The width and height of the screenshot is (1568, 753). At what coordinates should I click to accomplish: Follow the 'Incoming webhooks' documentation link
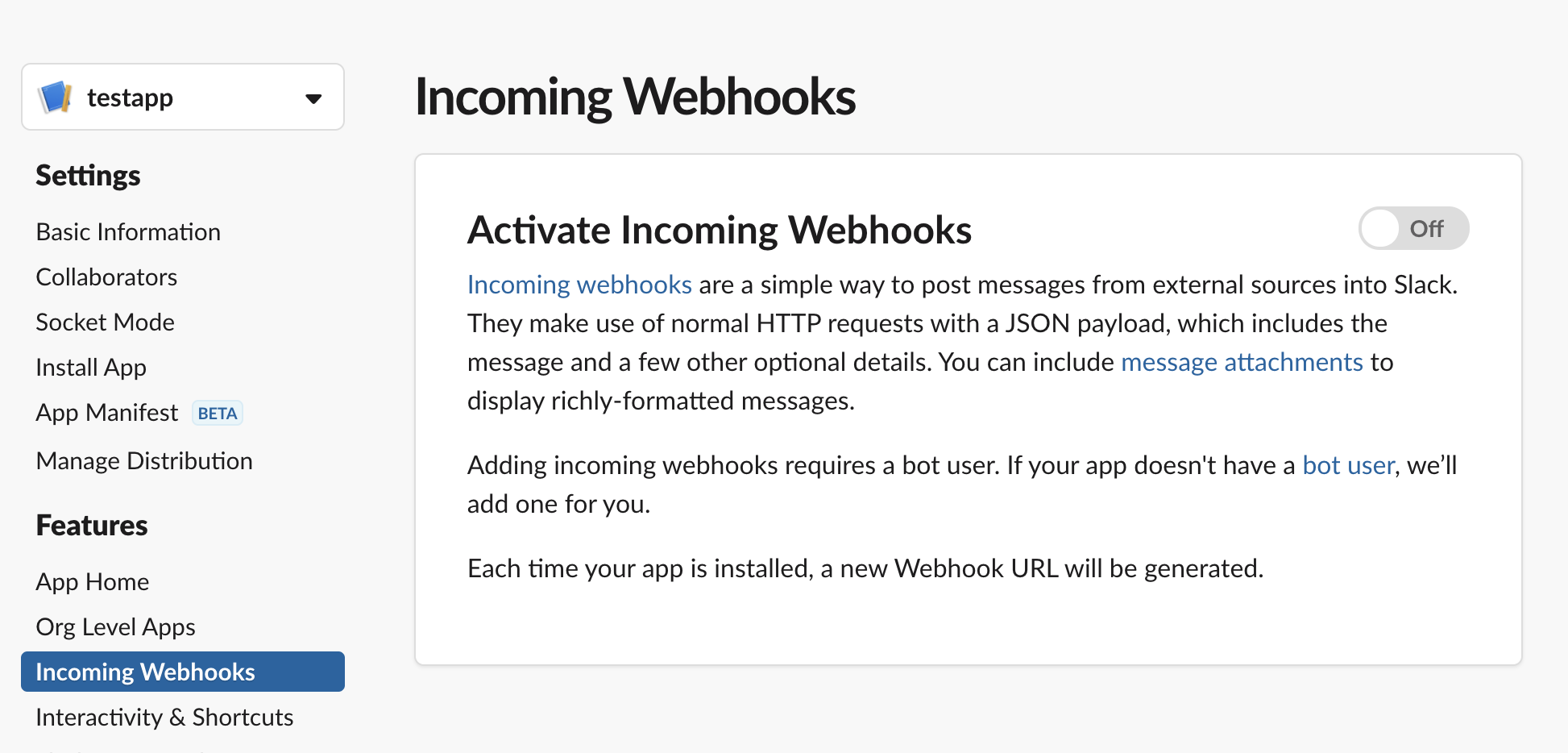coord(579,285)
